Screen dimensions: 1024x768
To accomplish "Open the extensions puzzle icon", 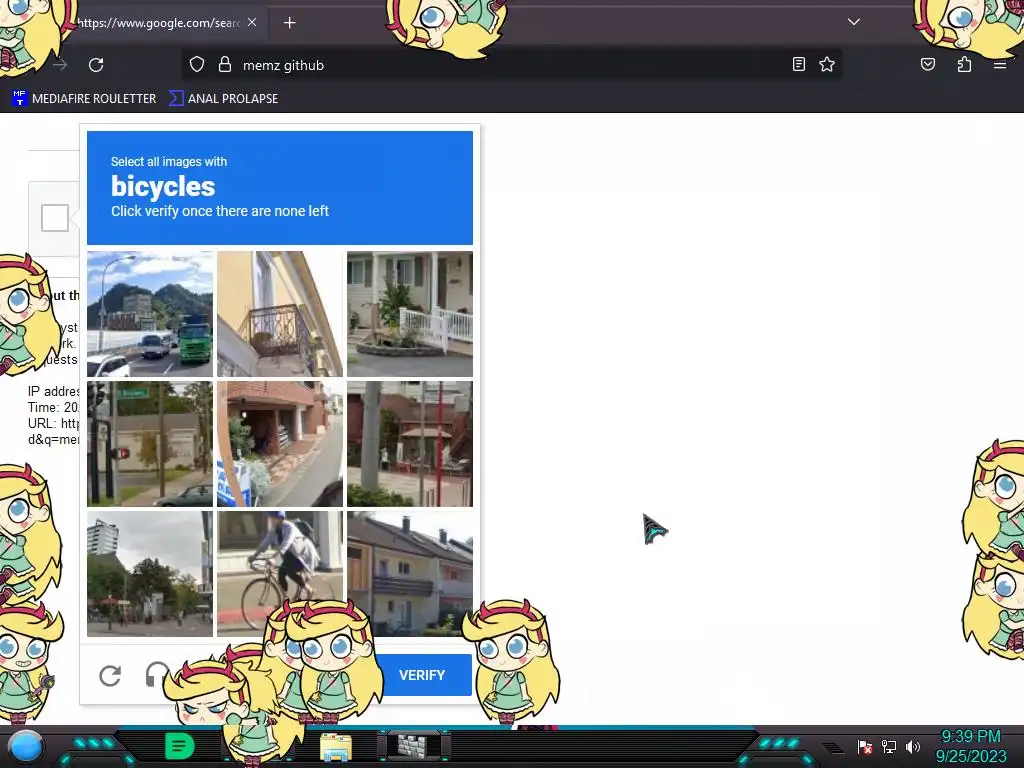I will pos(964,64).
